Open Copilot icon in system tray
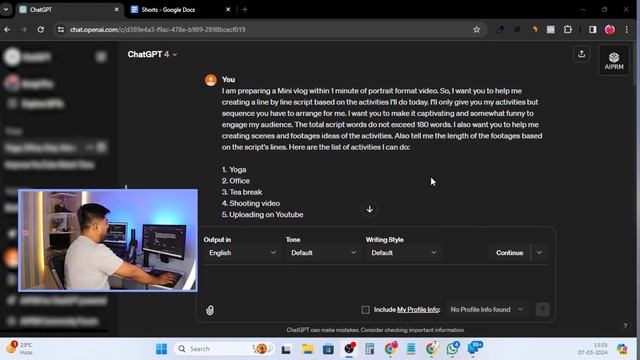Screen dimensions: 640x360 pyautogui.click(x=622, y=349)
